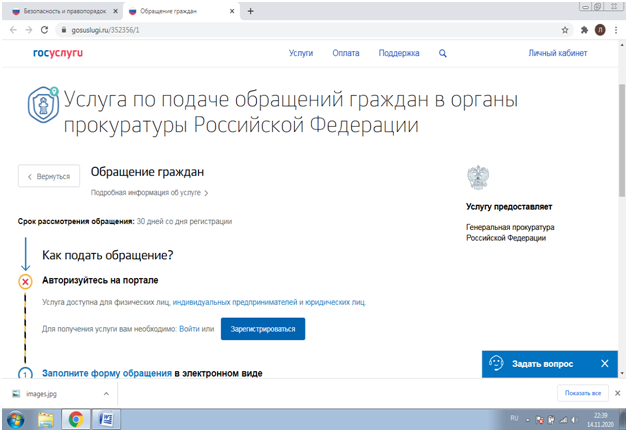Click the network signal tray icon

tap(564, 420)
